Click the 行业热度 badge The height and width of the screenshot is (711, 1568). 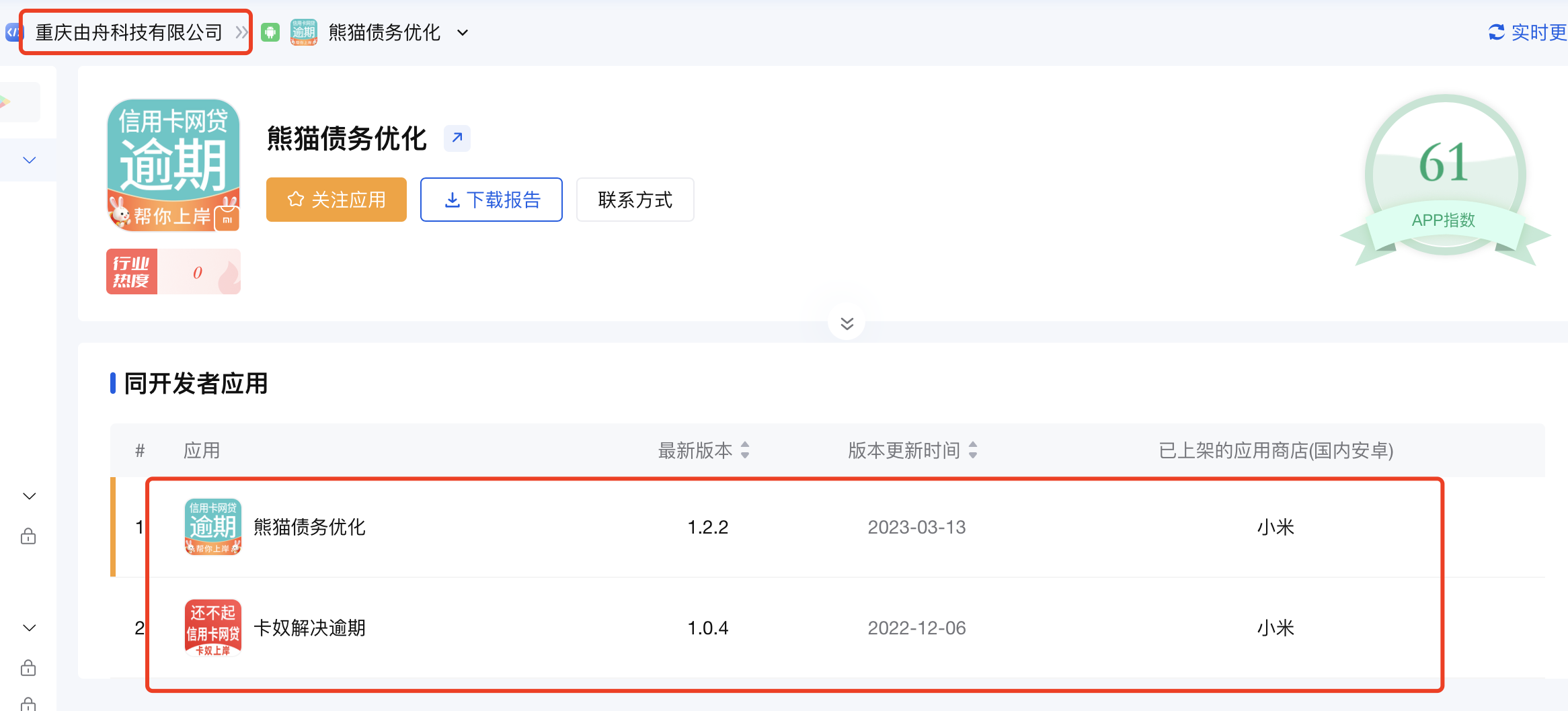pos(173,271)
